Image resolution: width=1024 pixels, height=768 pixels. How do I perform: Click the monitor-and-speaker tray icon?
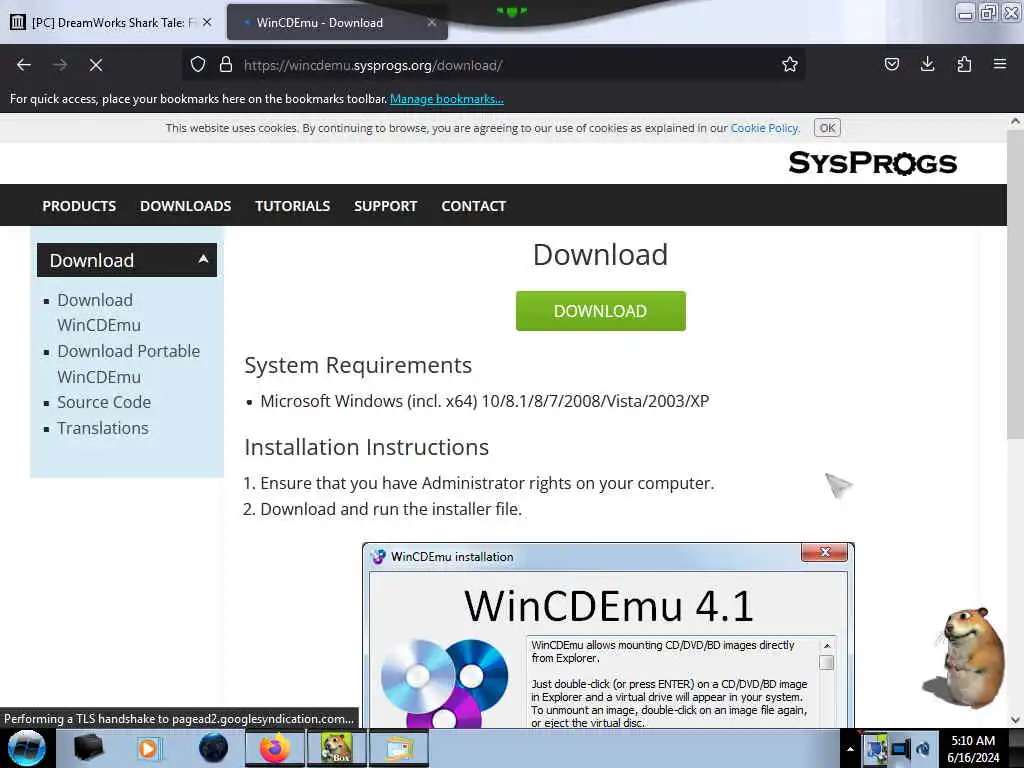(x=901, y=749)
